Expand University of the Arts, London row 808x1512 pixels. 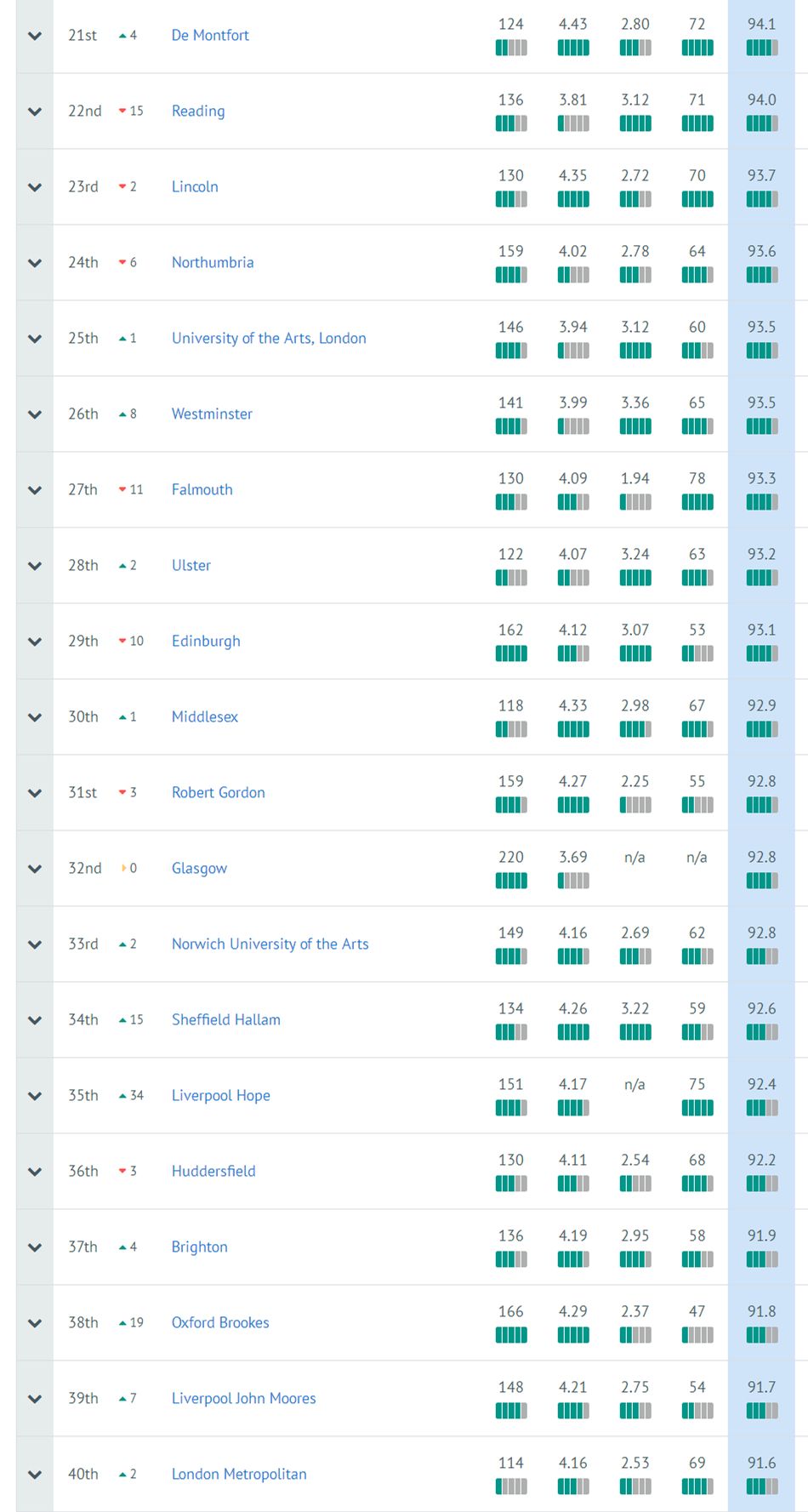(35, 339)
